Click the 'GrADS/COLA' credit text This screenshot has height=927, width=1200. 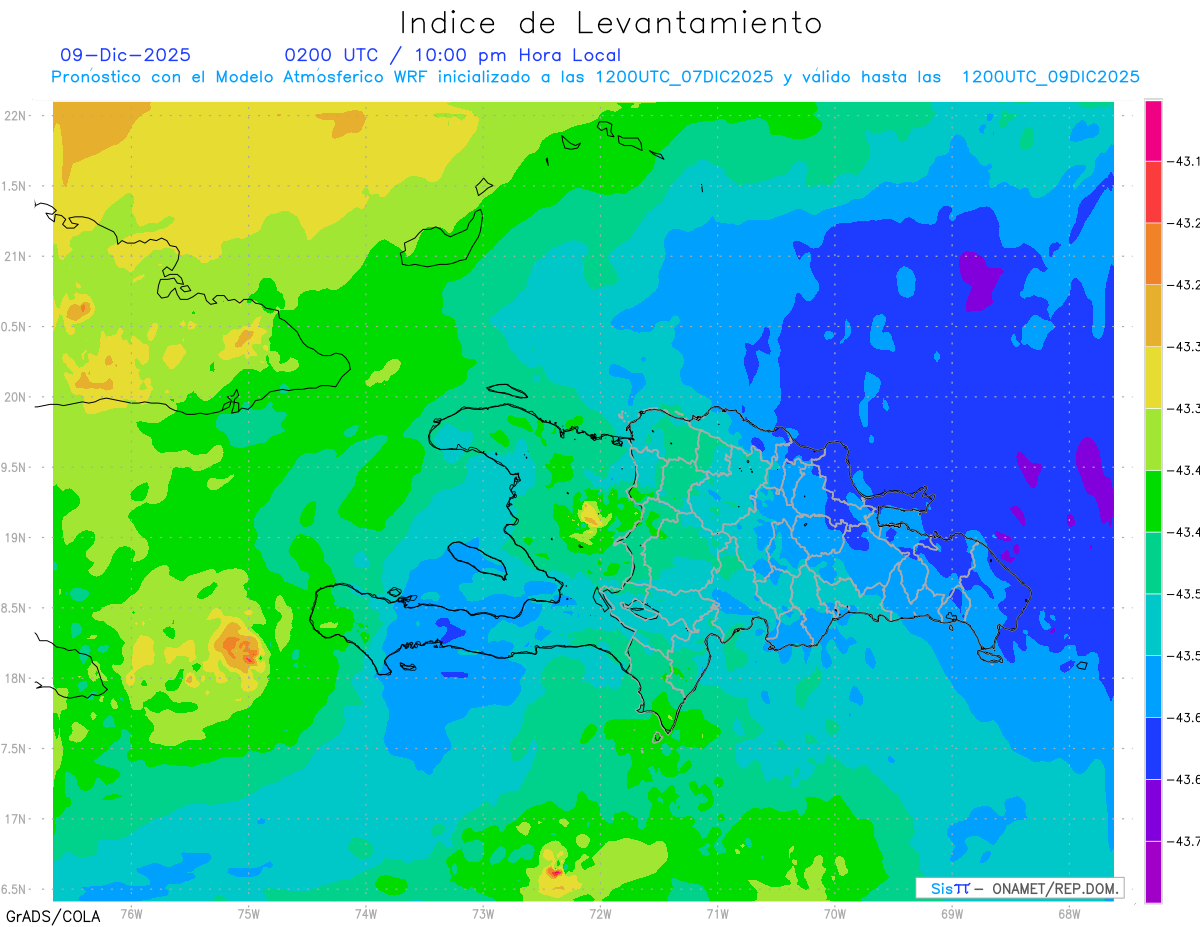(x=53, y=916)
